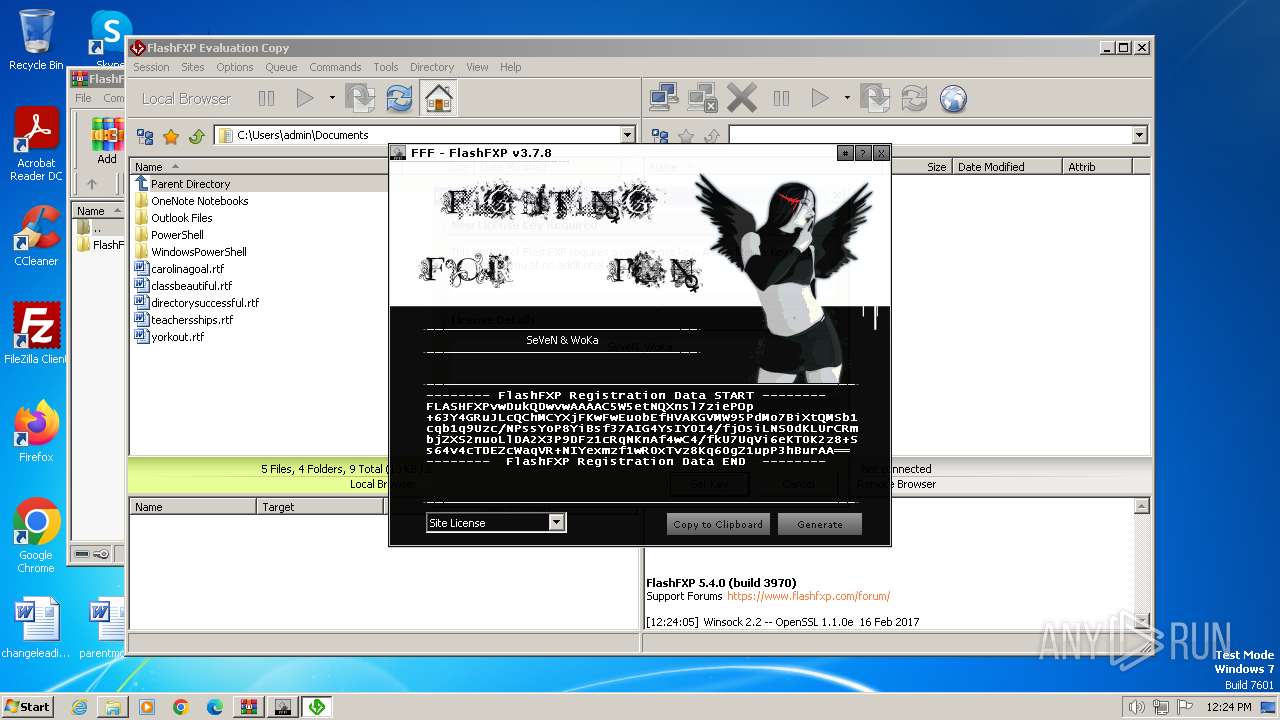Click the Copy to Clipboard button
This screenshot has width=1280, height=720.
click(x=718, y=524)
